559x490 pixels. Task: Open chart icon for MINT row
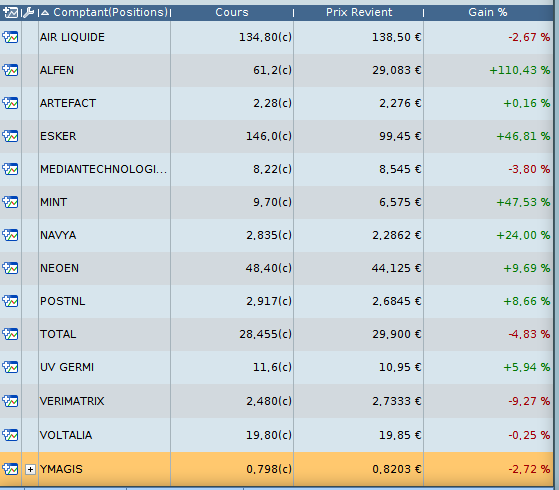tap(10, 202)
